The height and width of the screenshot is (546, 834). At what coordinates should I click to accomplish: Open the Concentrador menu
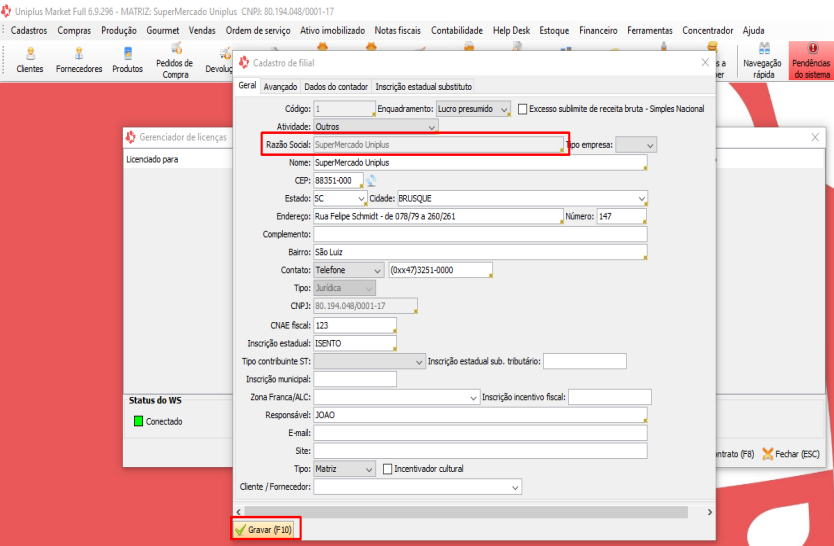[x=707, y=30]
